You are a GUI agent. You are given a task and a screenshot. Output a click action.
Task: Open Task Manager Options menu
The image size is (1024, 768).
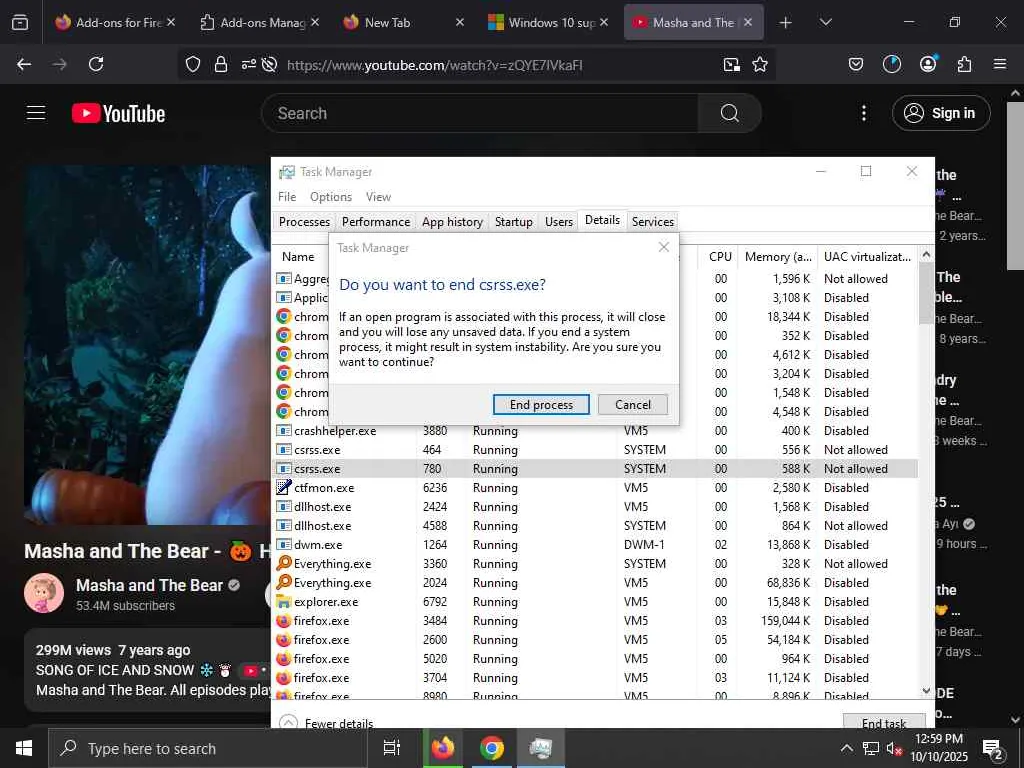coord(330,197)
